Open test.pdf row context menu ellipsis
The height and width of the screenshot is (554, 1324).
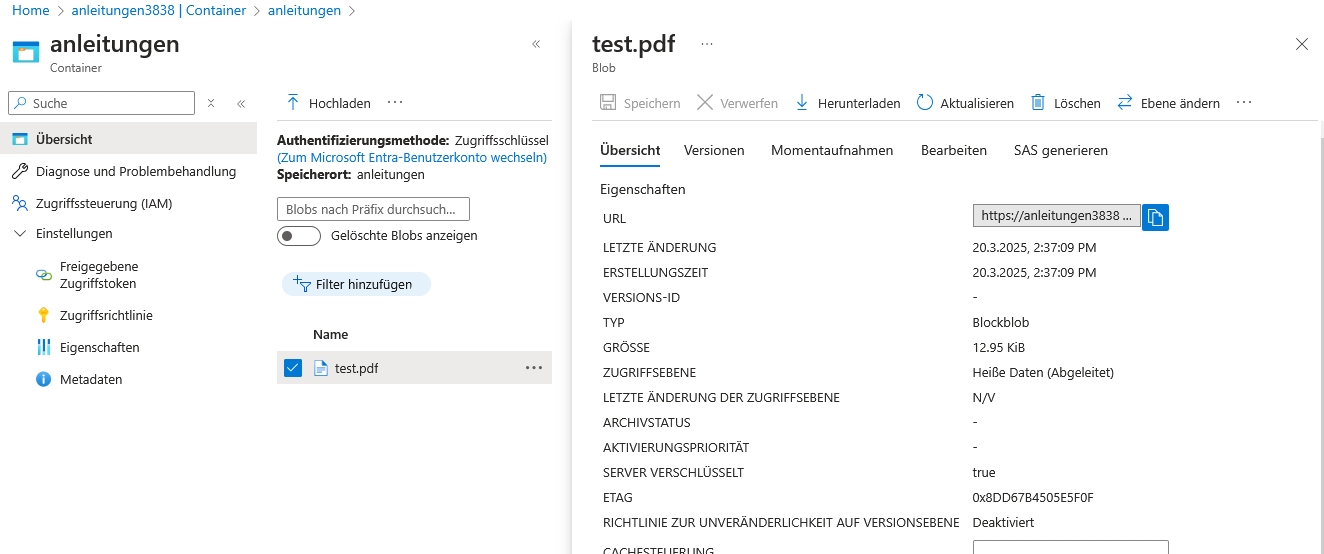[x=534, y=368]
